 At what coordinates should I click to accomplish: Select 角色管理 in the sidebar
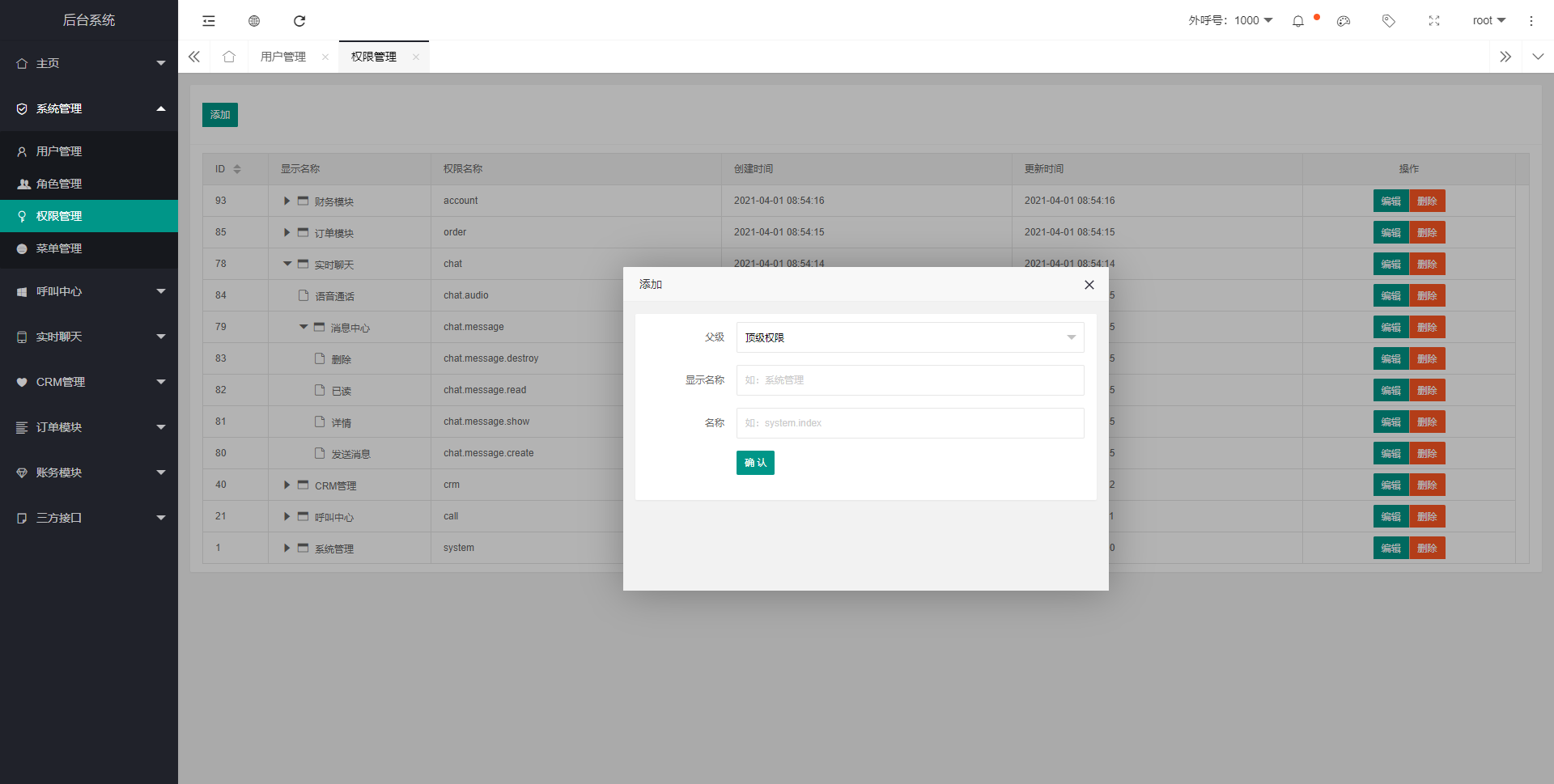coord(59,184)
